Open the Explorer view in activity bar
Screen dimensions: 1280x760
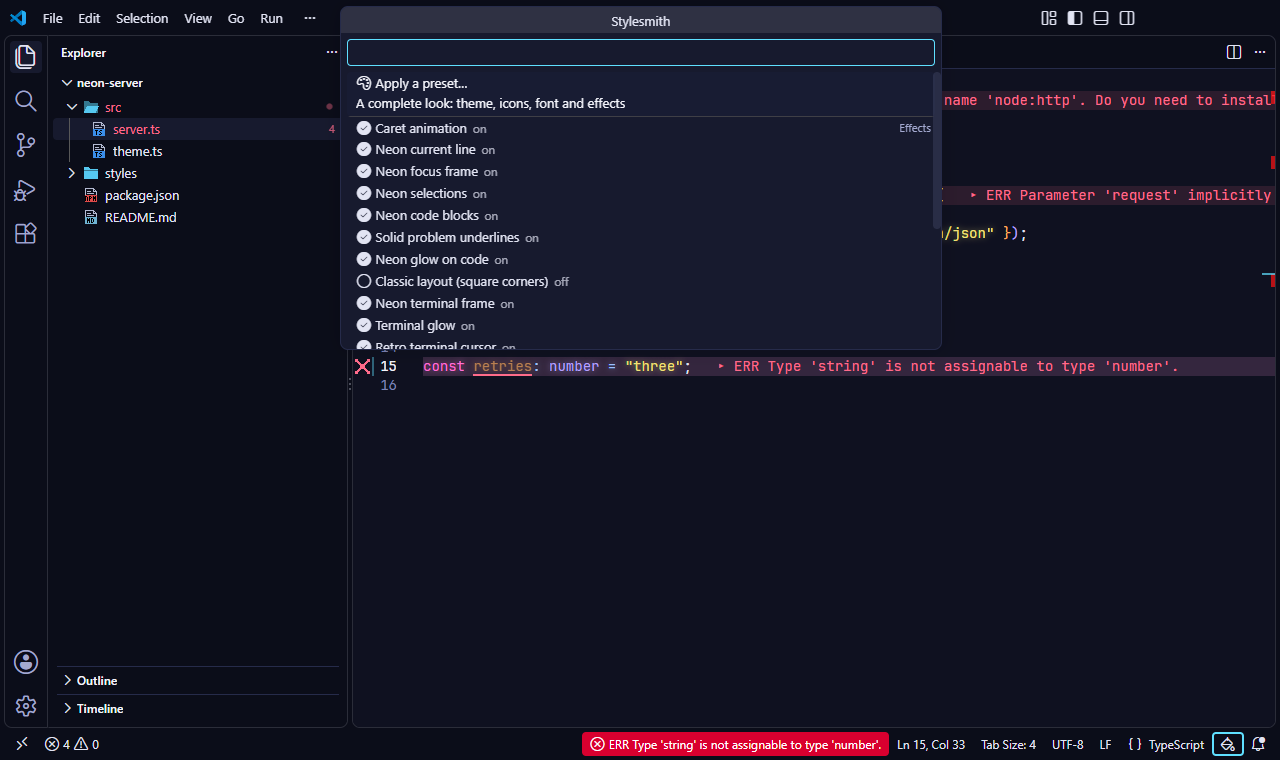coord(26,57)
